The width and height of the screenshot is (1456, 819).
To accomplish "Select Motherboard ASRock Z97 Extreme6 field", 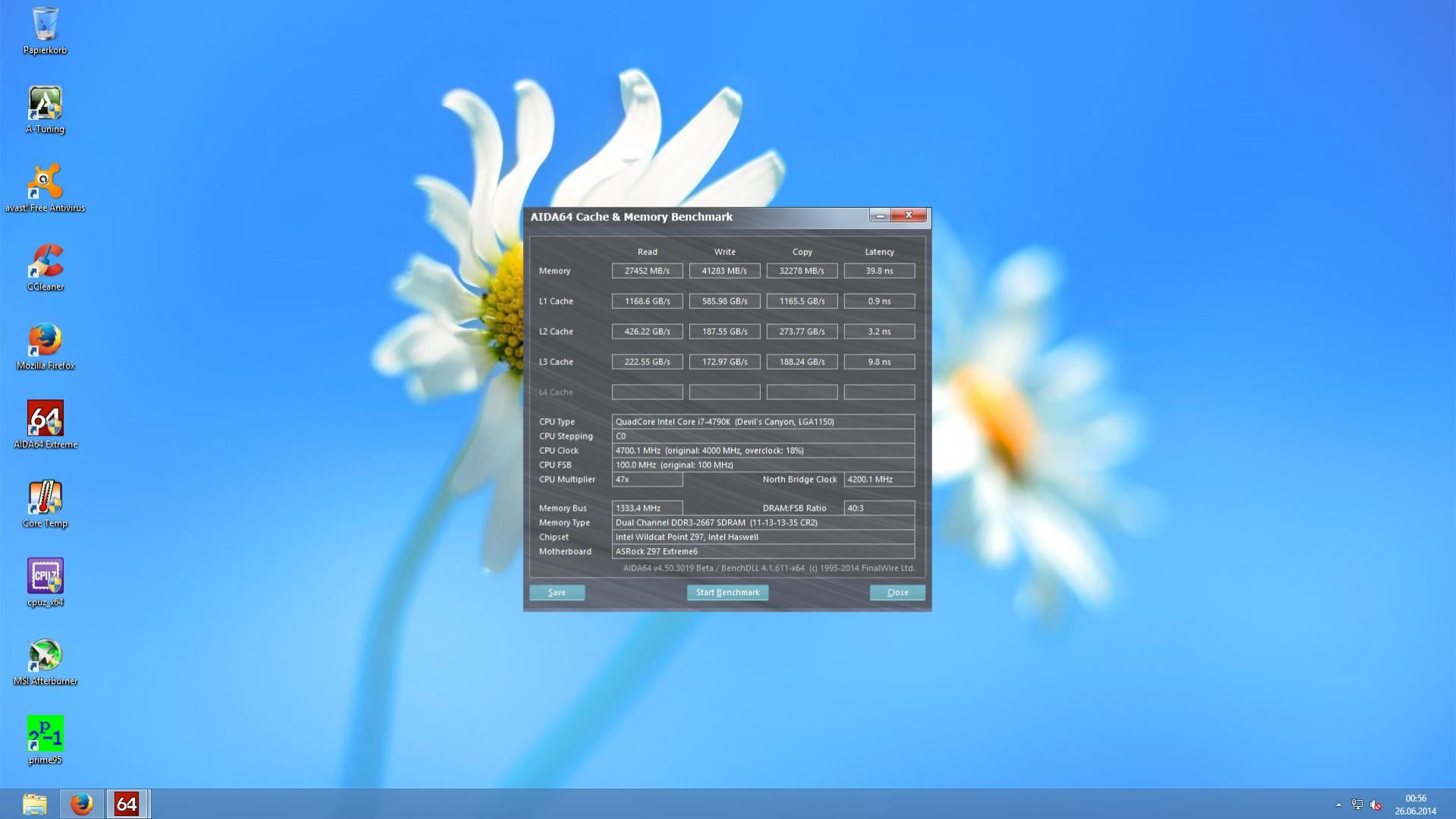I will pyautogui.click(x=763, y=552).
